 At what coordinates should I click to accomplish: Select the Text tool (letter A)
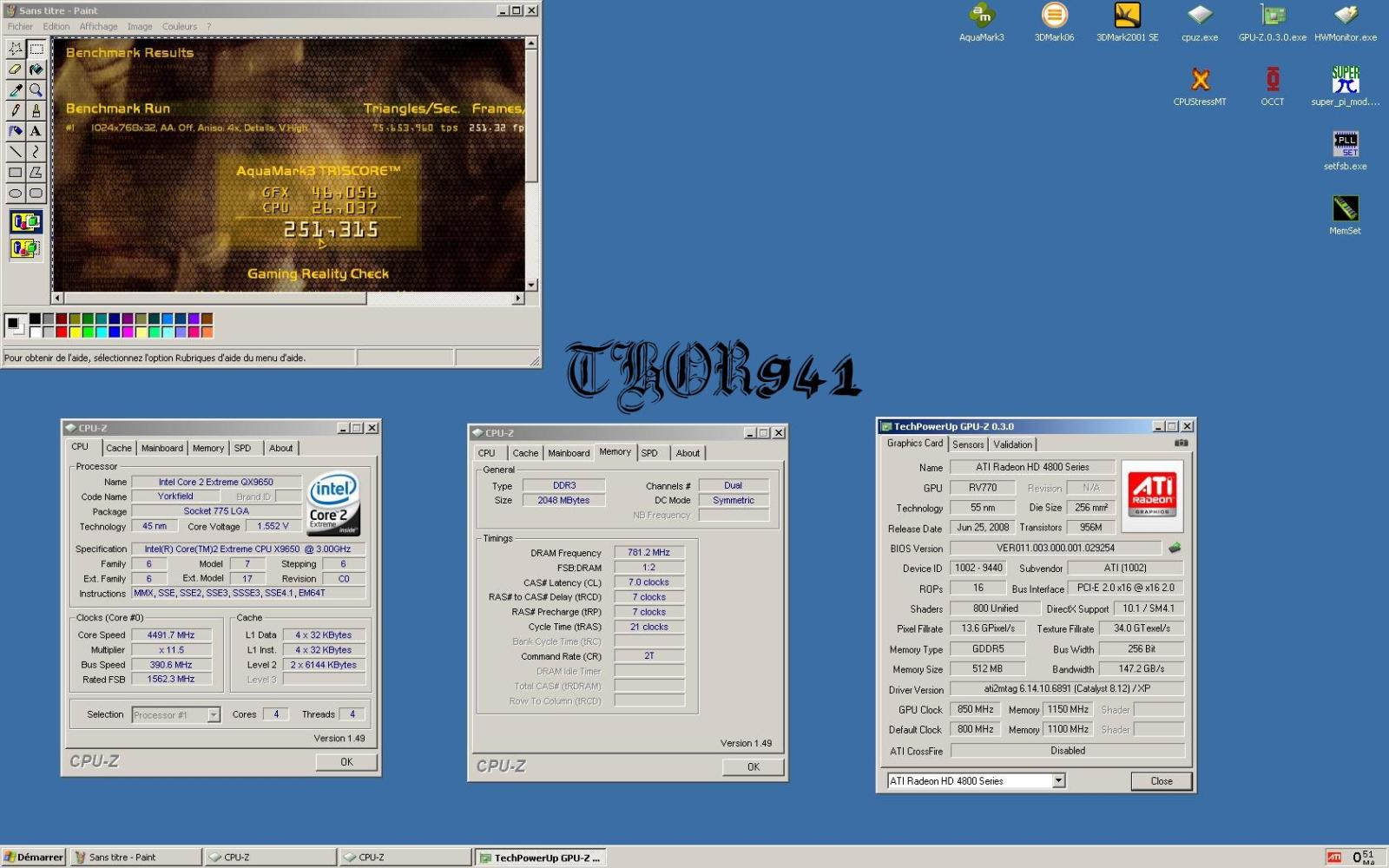[36, 132]
